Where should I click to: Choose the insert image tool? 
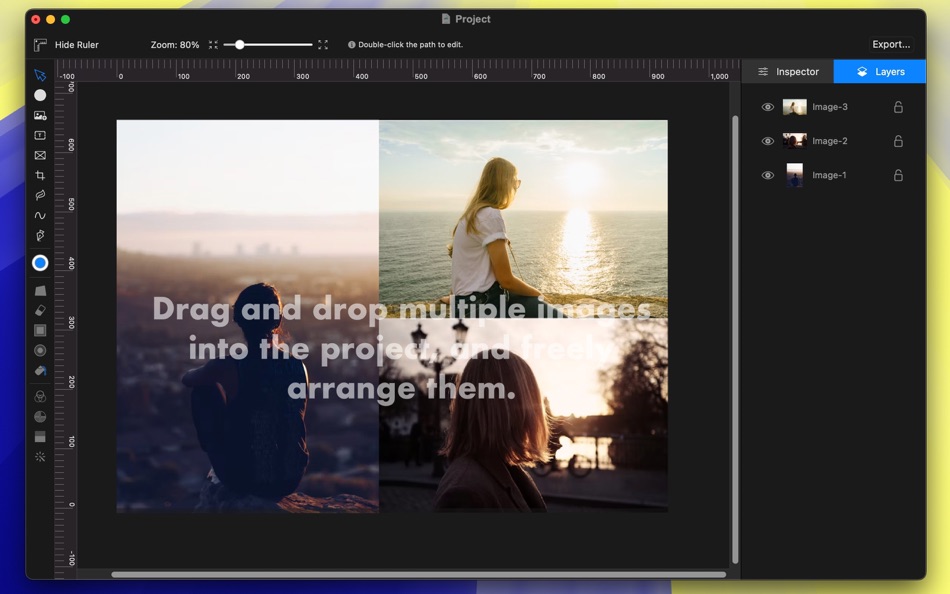[40, 115]
